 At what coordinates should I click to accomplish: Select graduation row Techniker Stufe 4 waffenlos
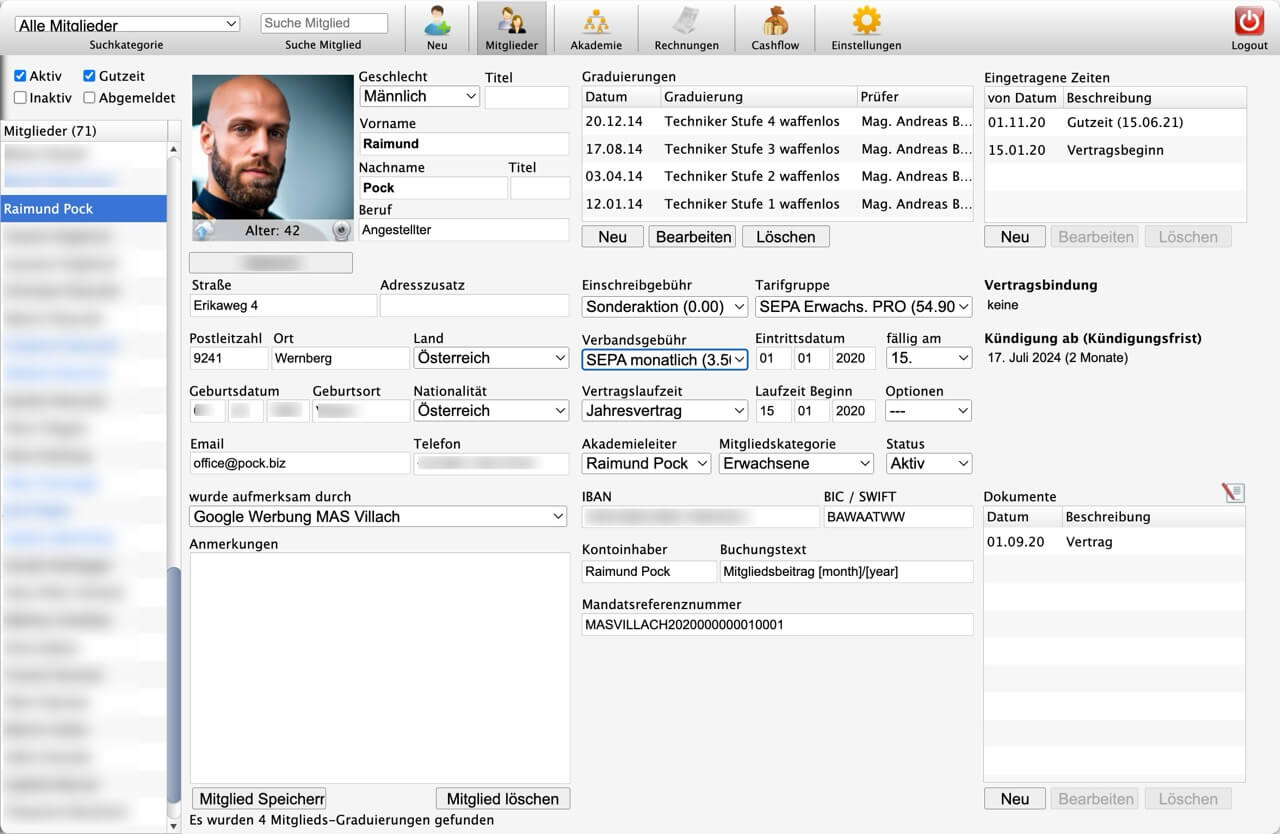[777, 122]
